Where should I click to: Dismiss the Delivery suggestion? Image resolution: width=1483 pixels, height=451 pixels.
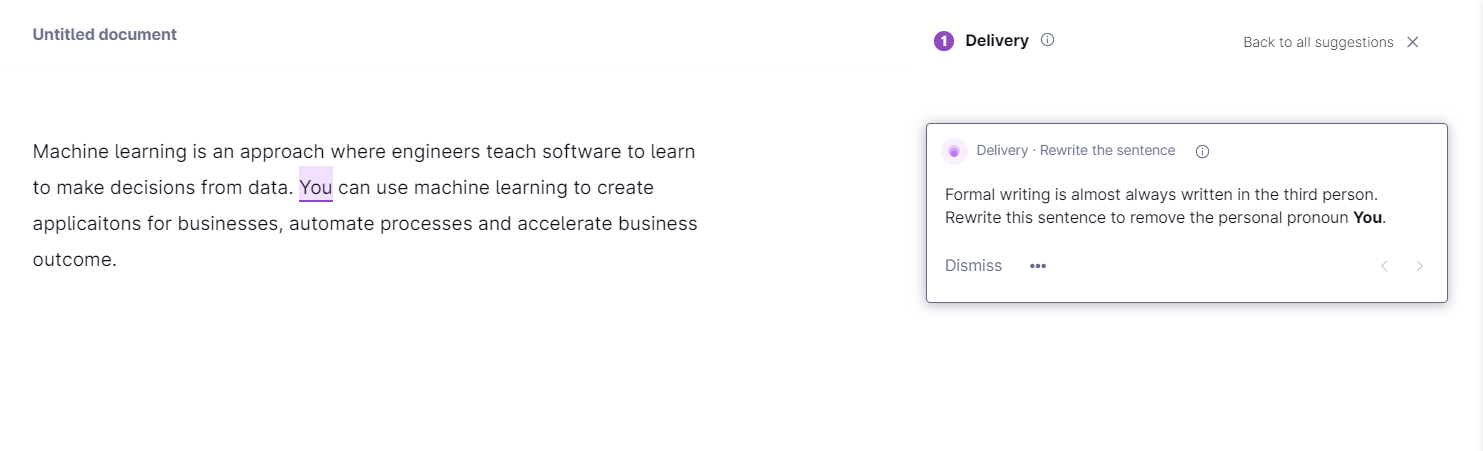coord(973,266)
